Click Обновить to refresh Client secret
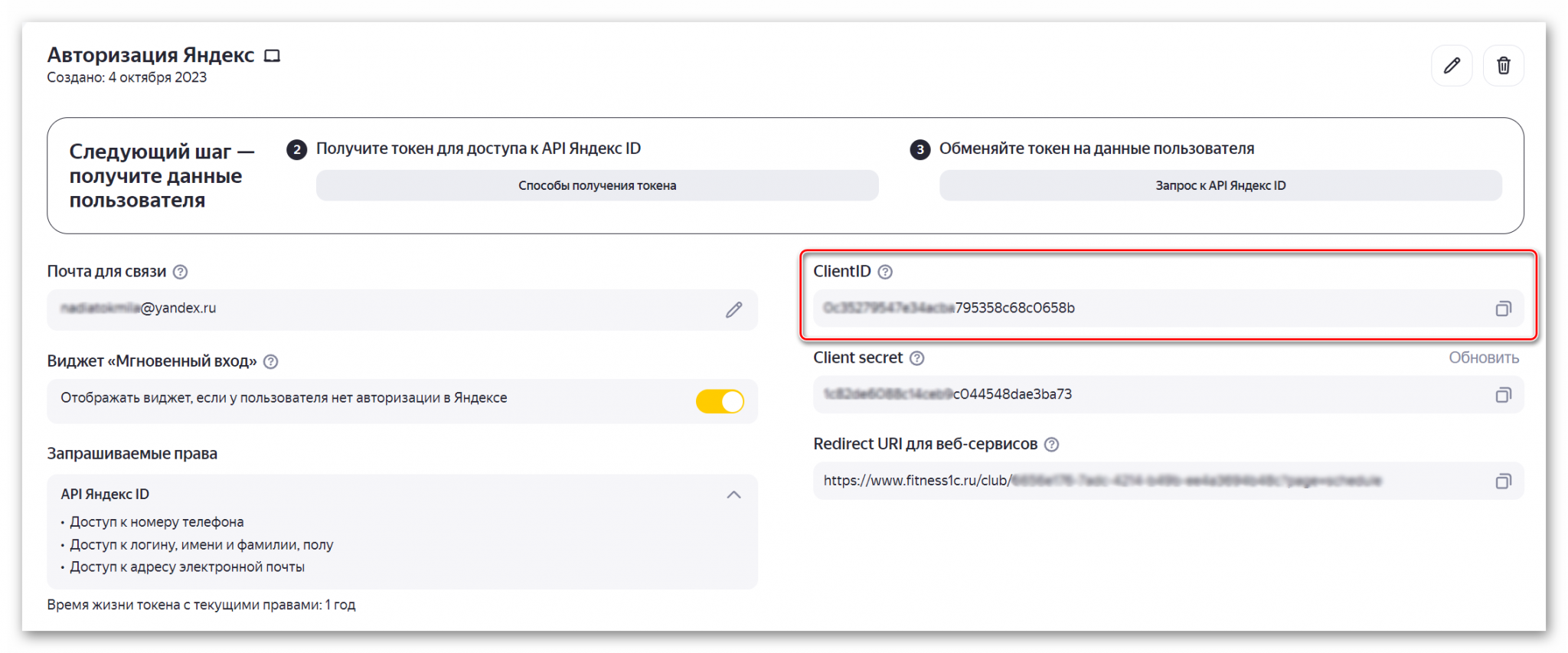 pyautogui.click(x=1484, y=358)
